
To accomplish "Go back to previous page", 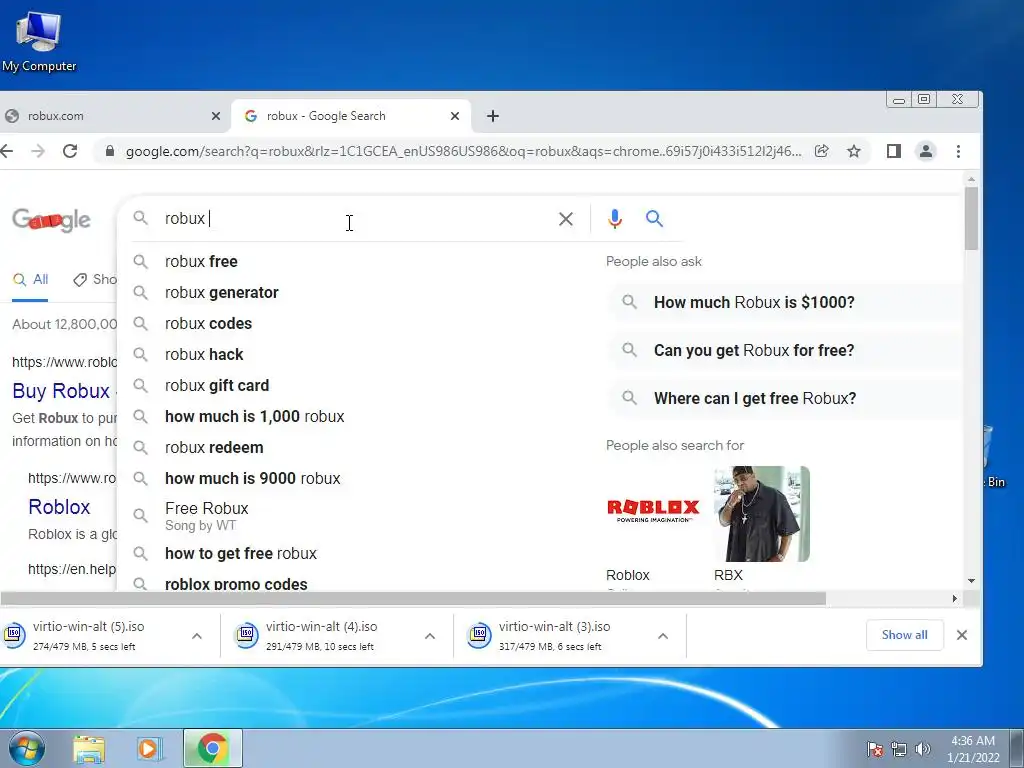I will click(x=7, y=152).
